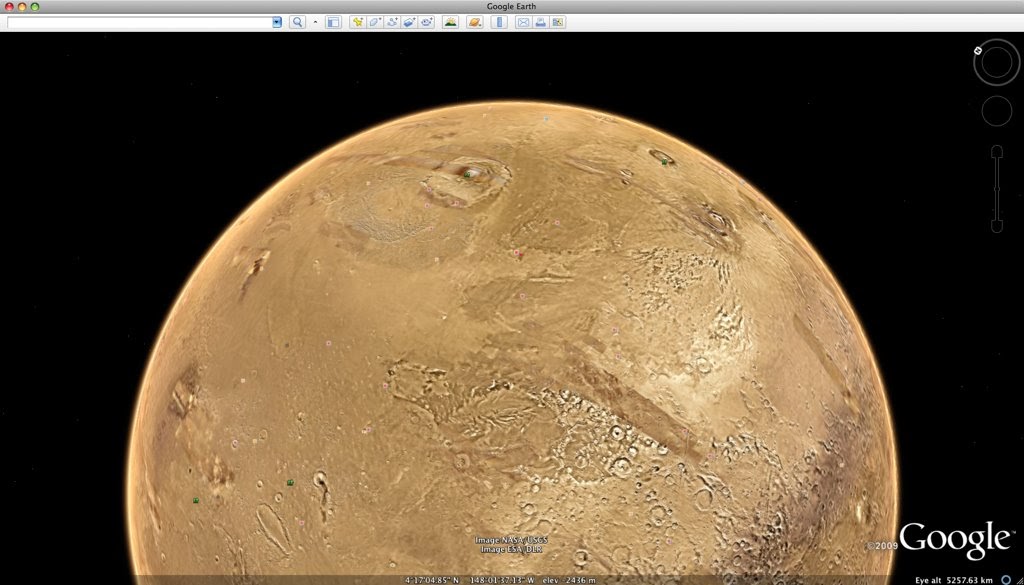
Task: Email the current view
Action: 523,21
